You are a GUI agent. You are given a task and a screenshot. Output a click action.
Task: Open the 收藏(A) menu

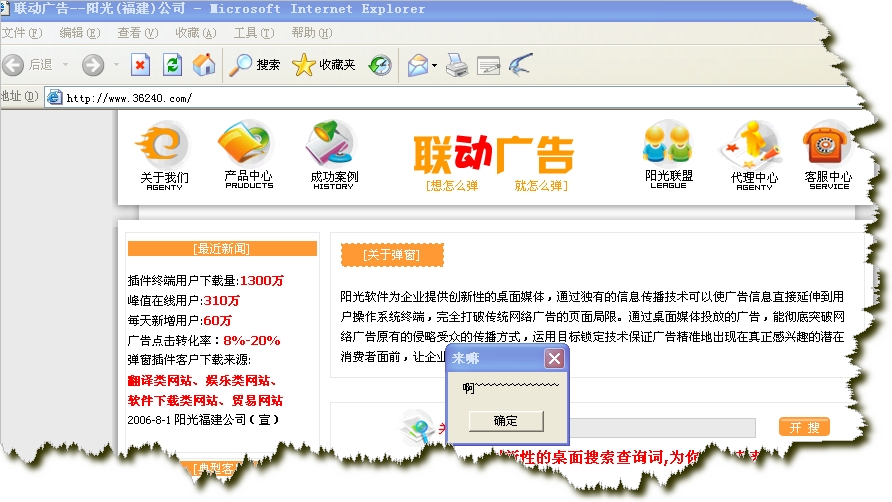(x=196, y=33)
